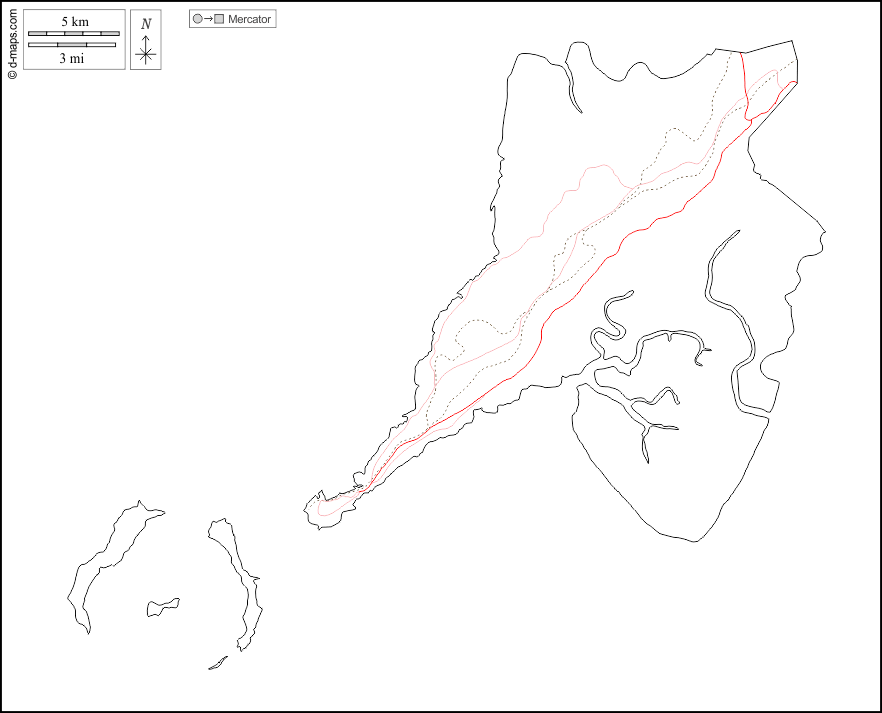Click the "5 km" scale text
The image size is (882, 713).
click(73, 22)
